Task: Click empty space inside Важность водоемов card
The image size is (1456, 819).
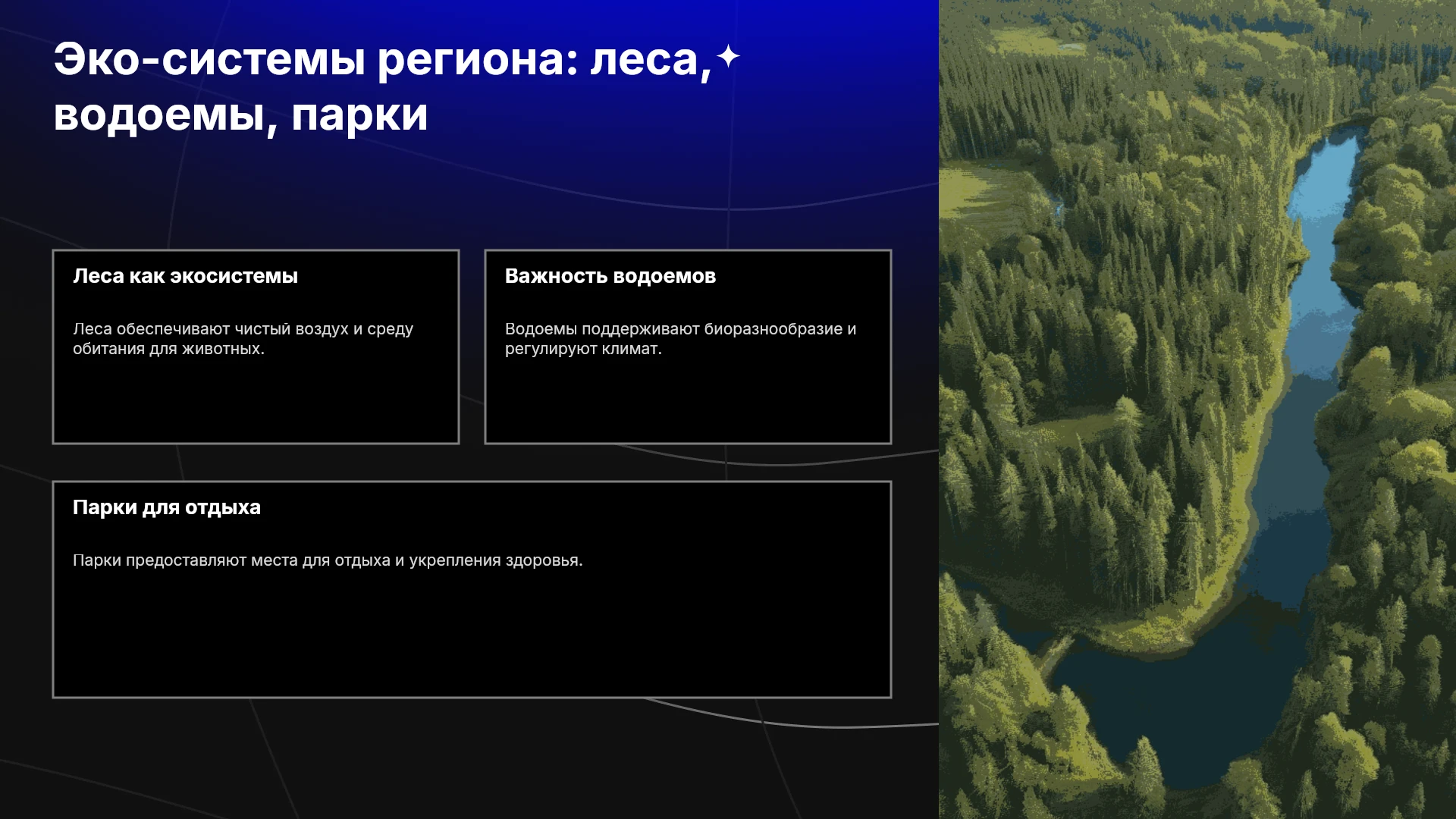Action: 688,402
